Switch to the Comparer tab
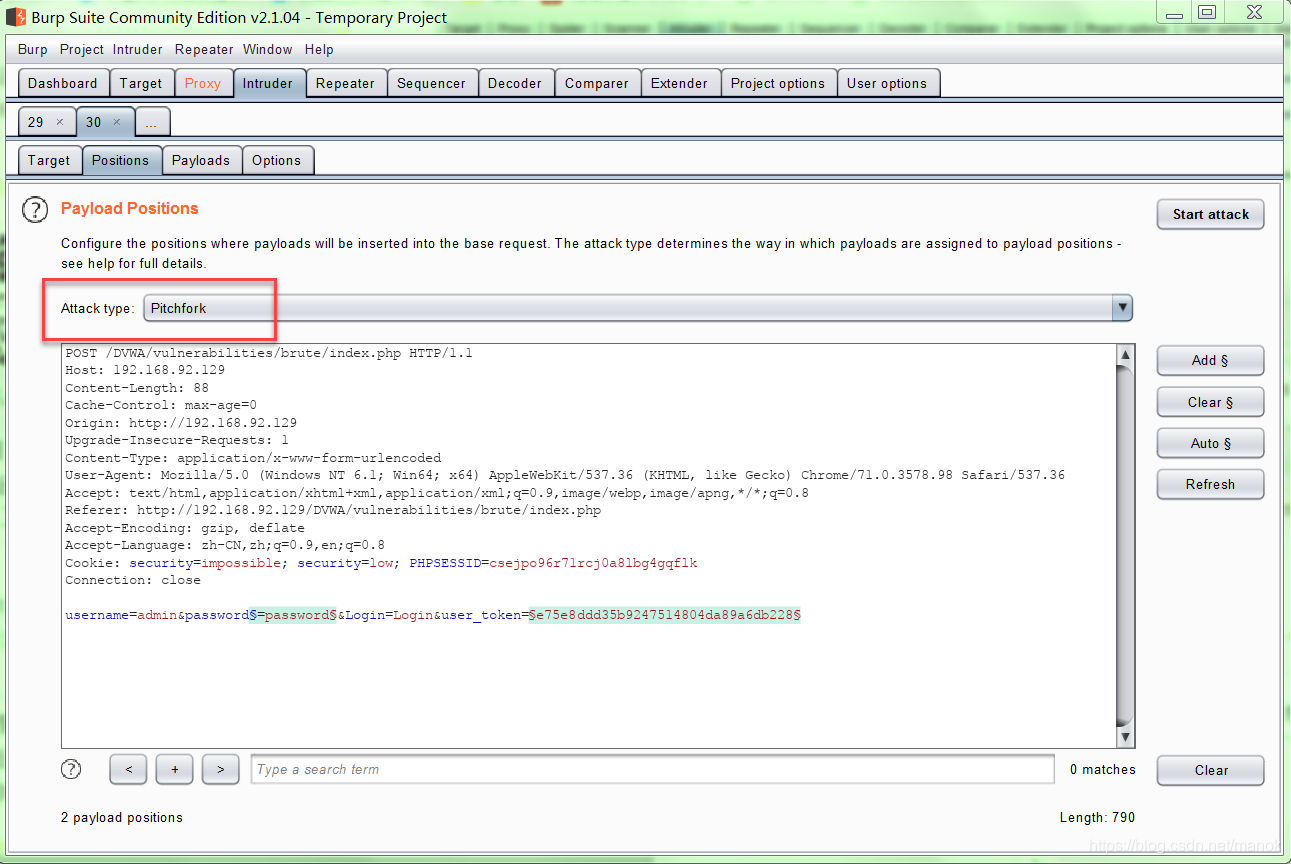Image resolution: width=1291 pixels, height=864 pixels. click(x=597, y=83)
